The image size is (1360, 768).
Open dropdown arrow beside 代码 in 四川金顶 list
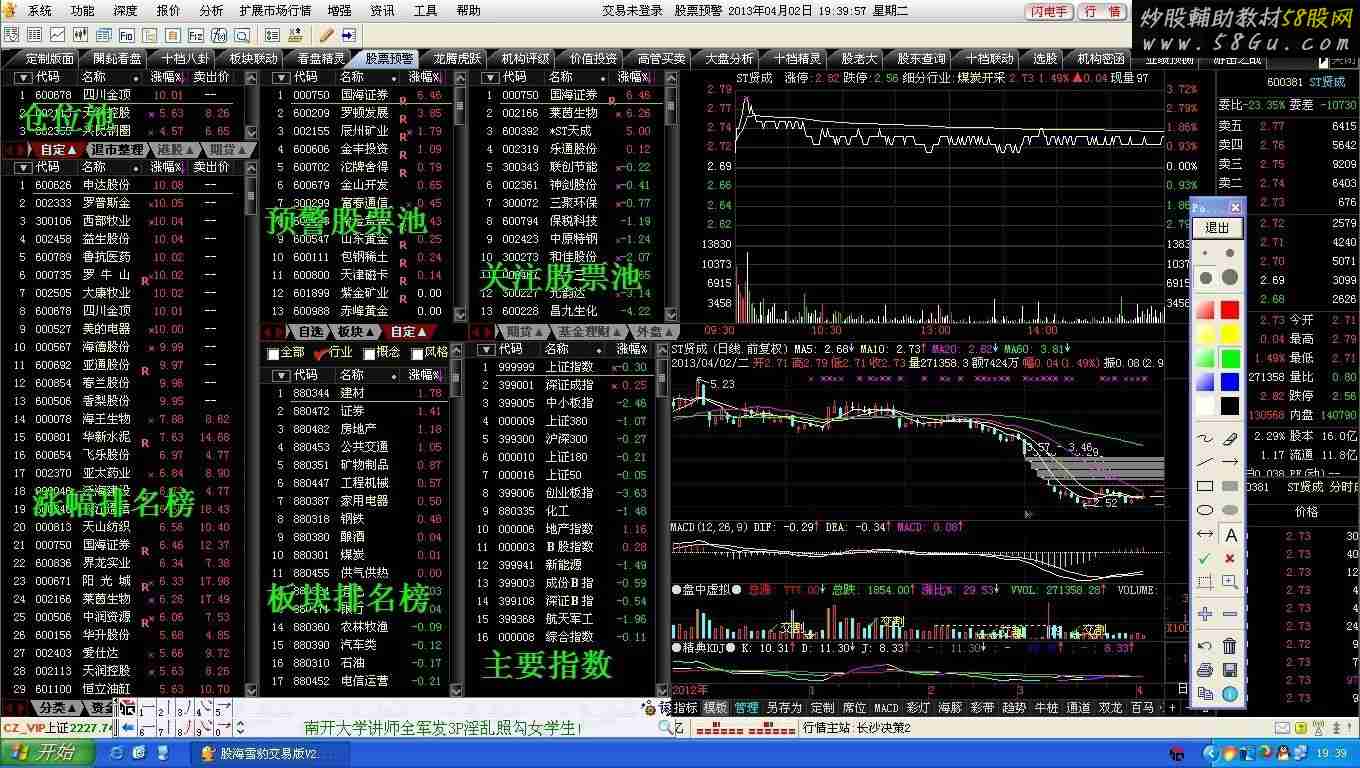point(22,77)
